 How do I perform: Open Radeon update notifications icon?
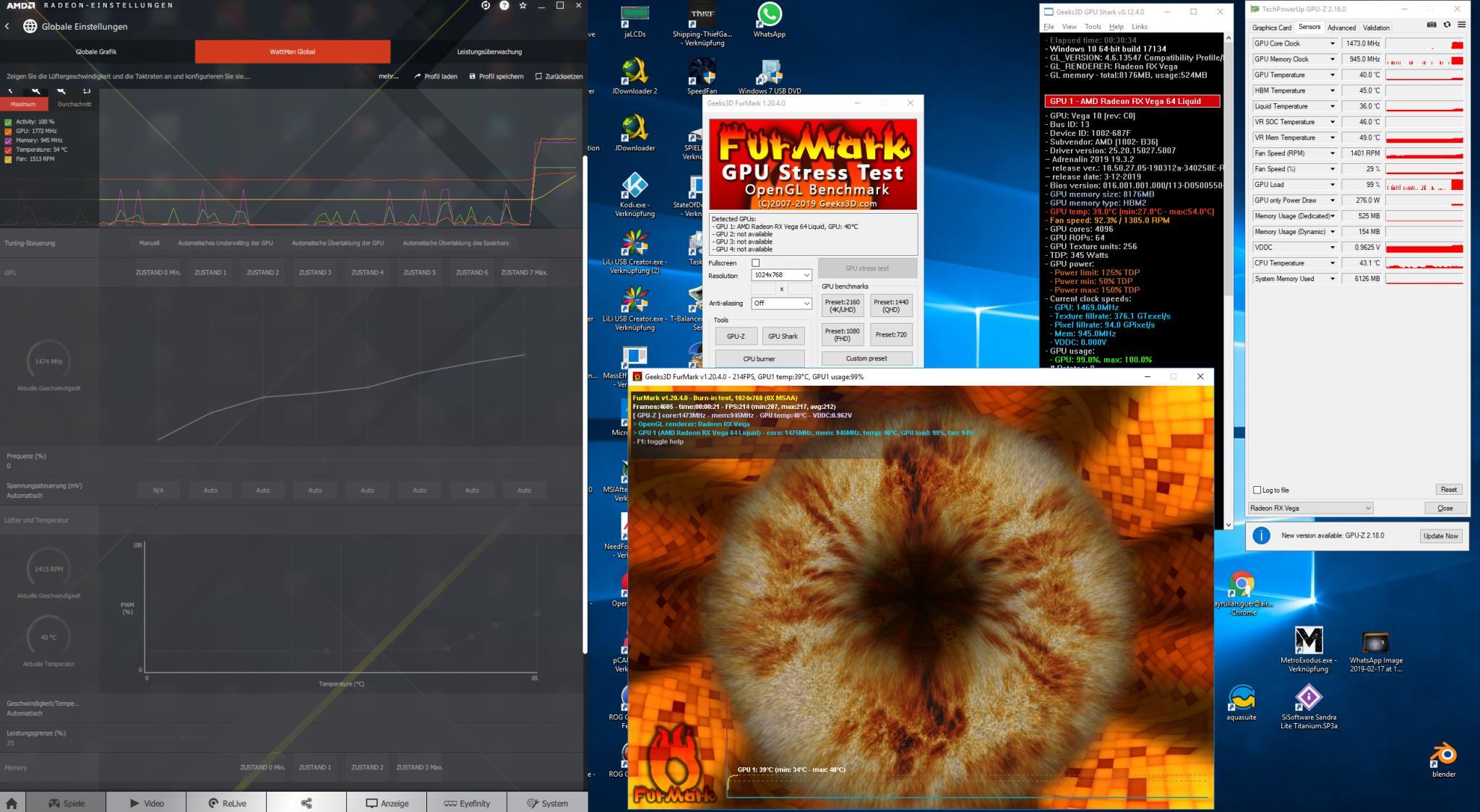(486, 5)
